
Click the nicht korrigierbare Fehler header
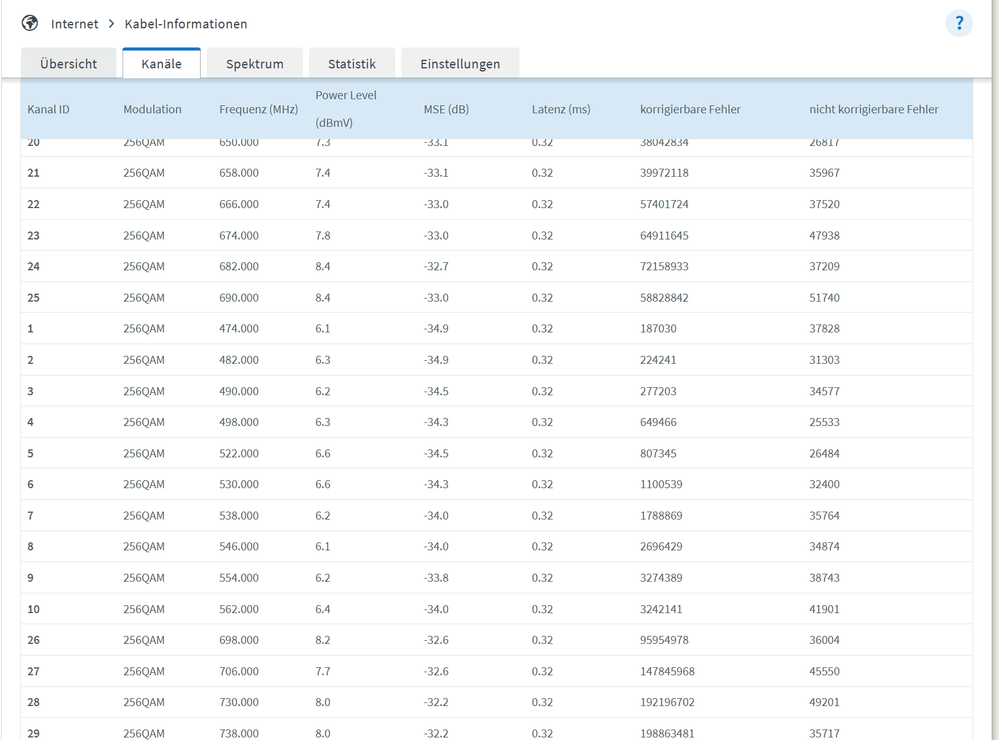tap(874, 109)
